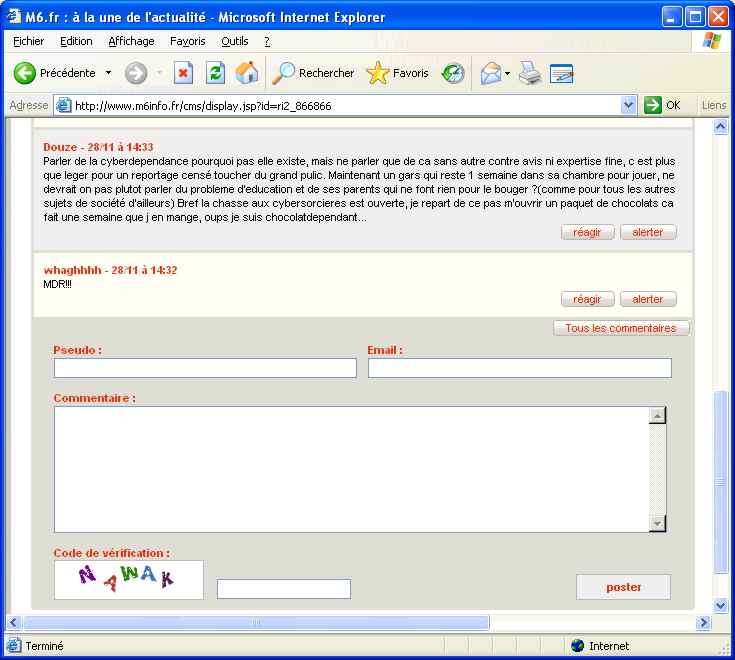Focus the Pseudo input field
The image size is (735, 660).
click(205, 368)
